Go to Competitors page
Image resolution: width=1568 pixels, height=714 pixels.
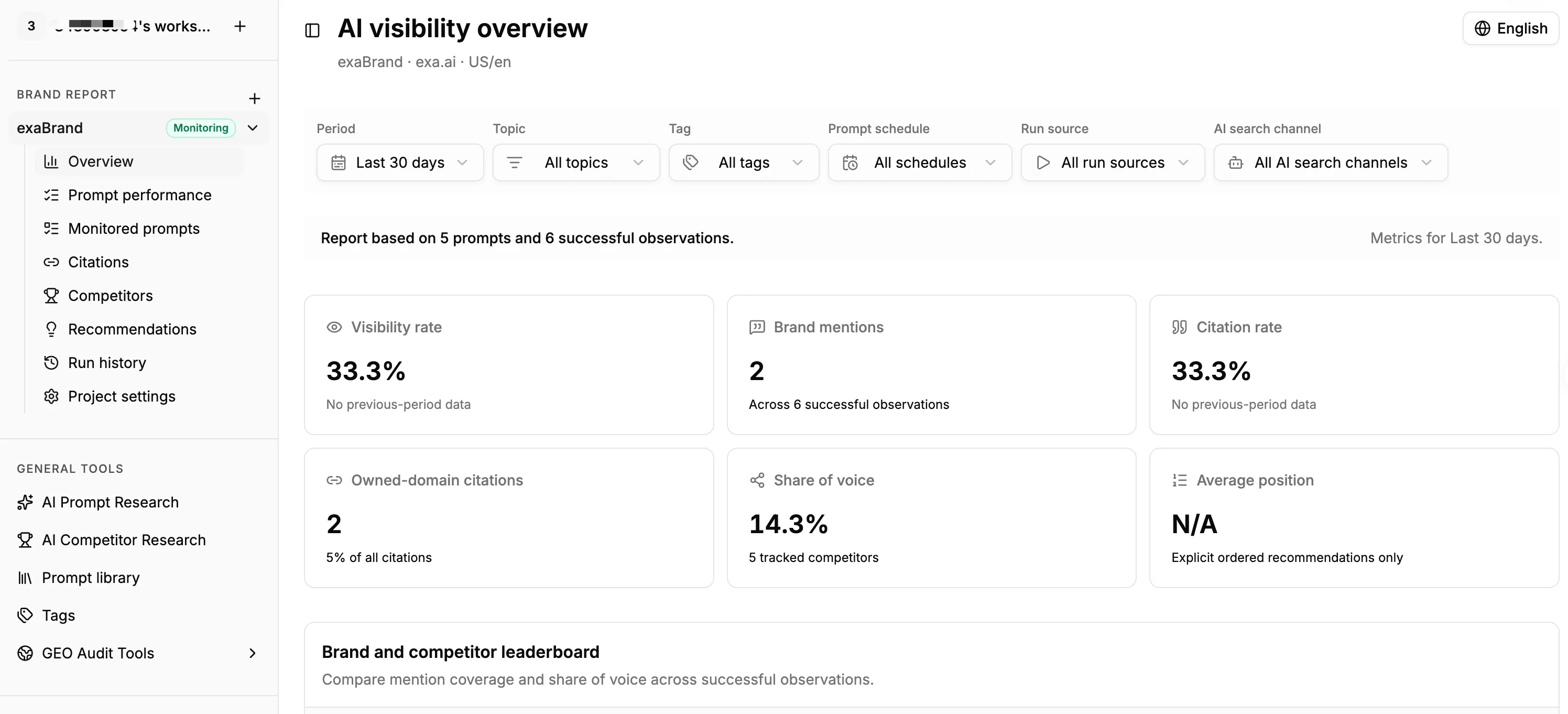[x=139, y=296]
